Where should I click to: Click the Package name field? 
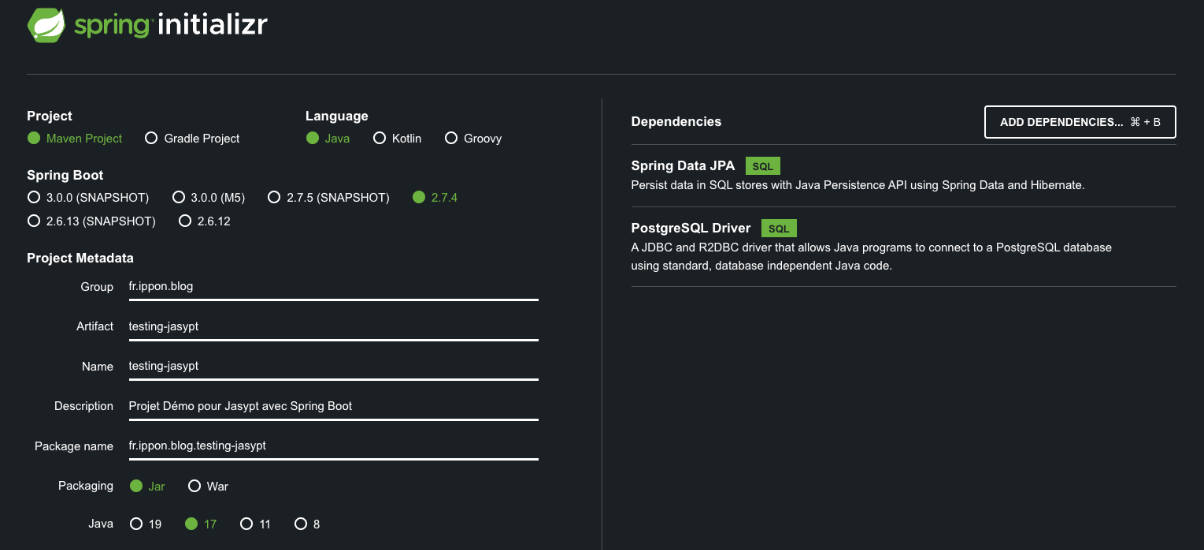333,447
